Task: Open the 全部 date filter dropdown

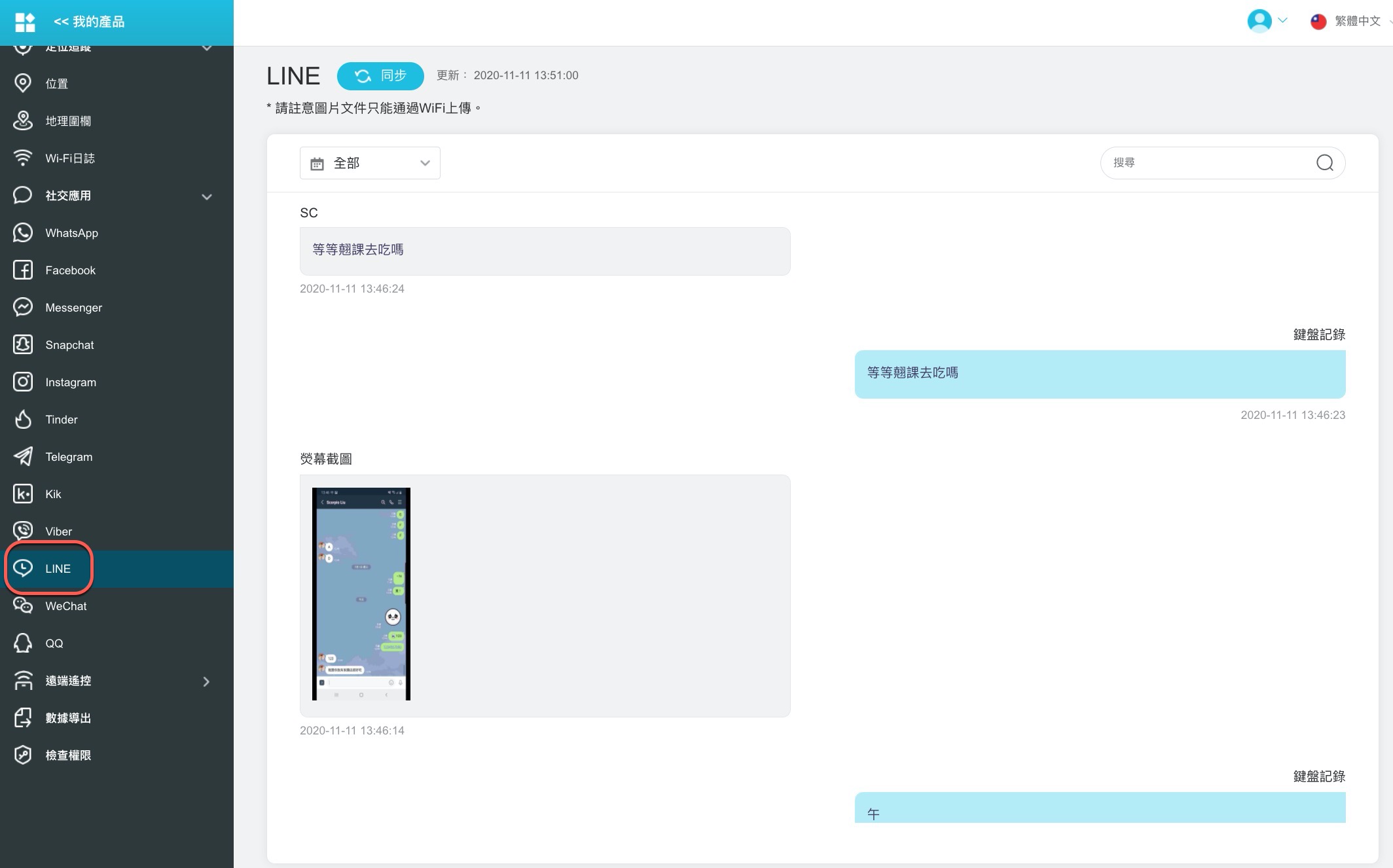Action: tap(370, 163)
